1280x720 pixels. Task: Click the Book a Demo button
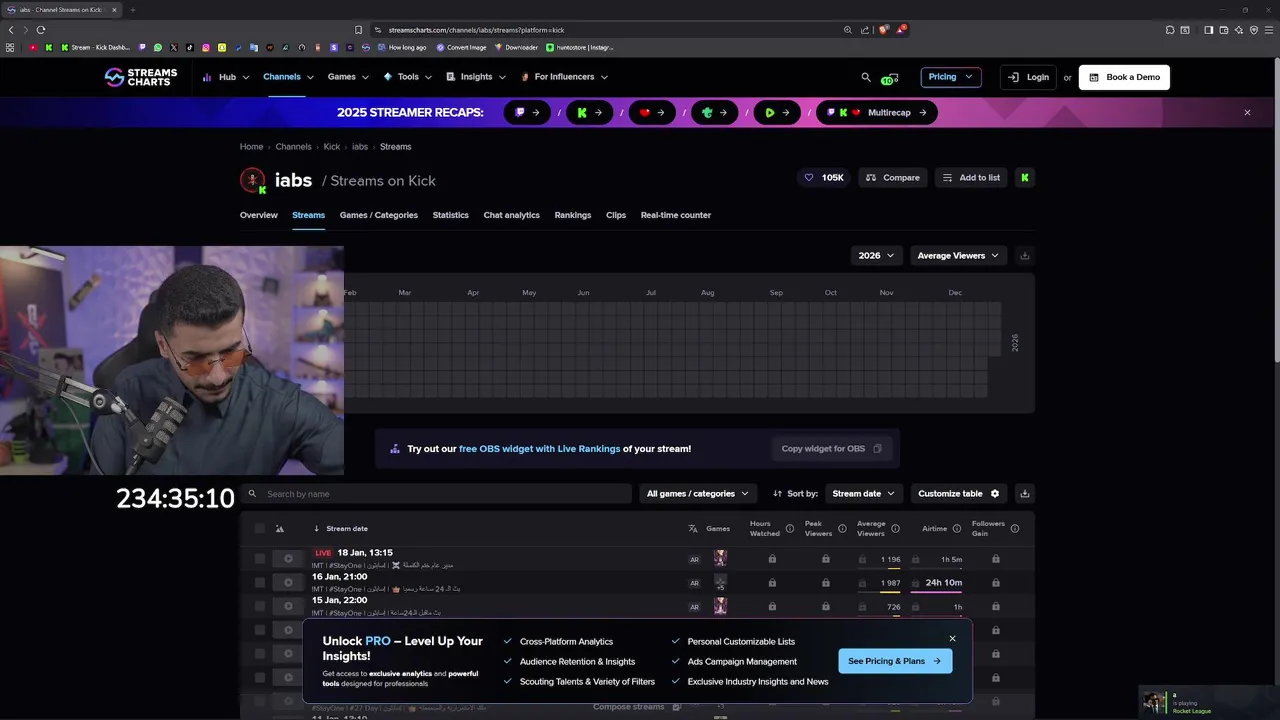pos(1124,77)
